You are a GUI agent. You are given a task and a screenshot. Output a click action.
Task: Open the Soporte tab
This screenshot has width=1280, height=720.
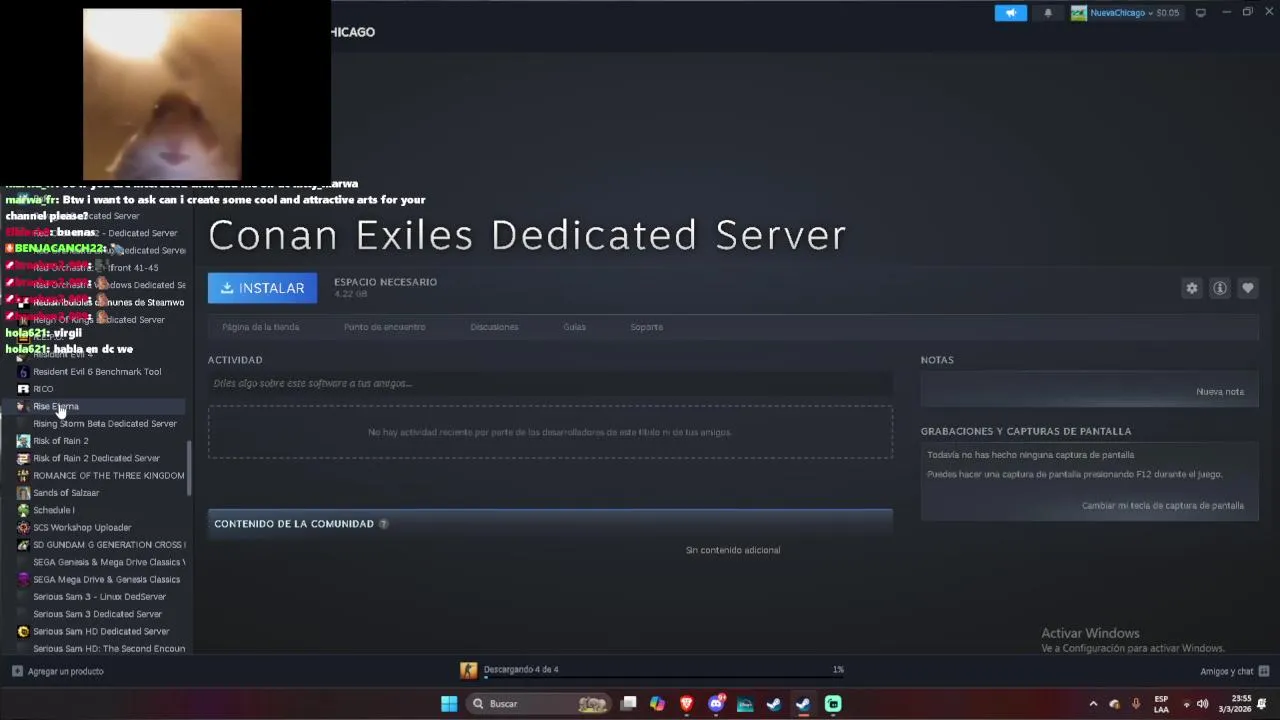coord(646,327)
